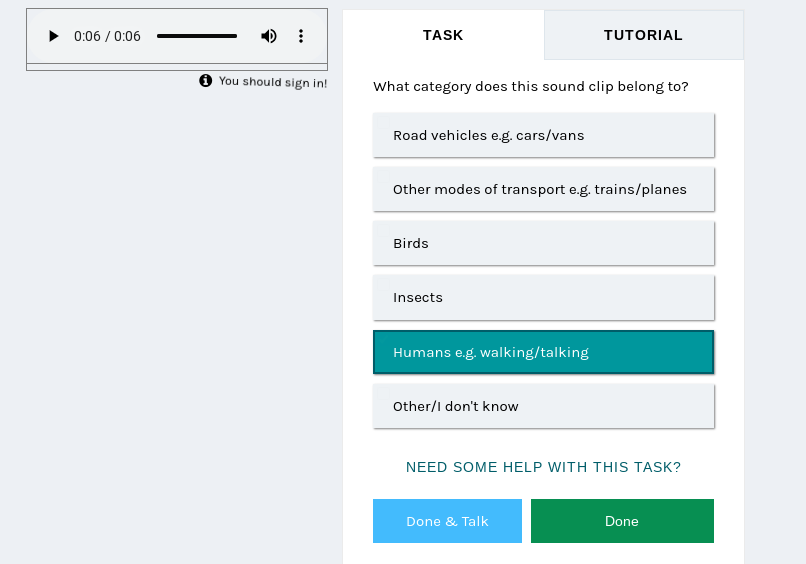Image resolution: width=806 pixels, height=564 pixels.
Task: Click the info icon beside sign in notice
Action: click(206, 81)
